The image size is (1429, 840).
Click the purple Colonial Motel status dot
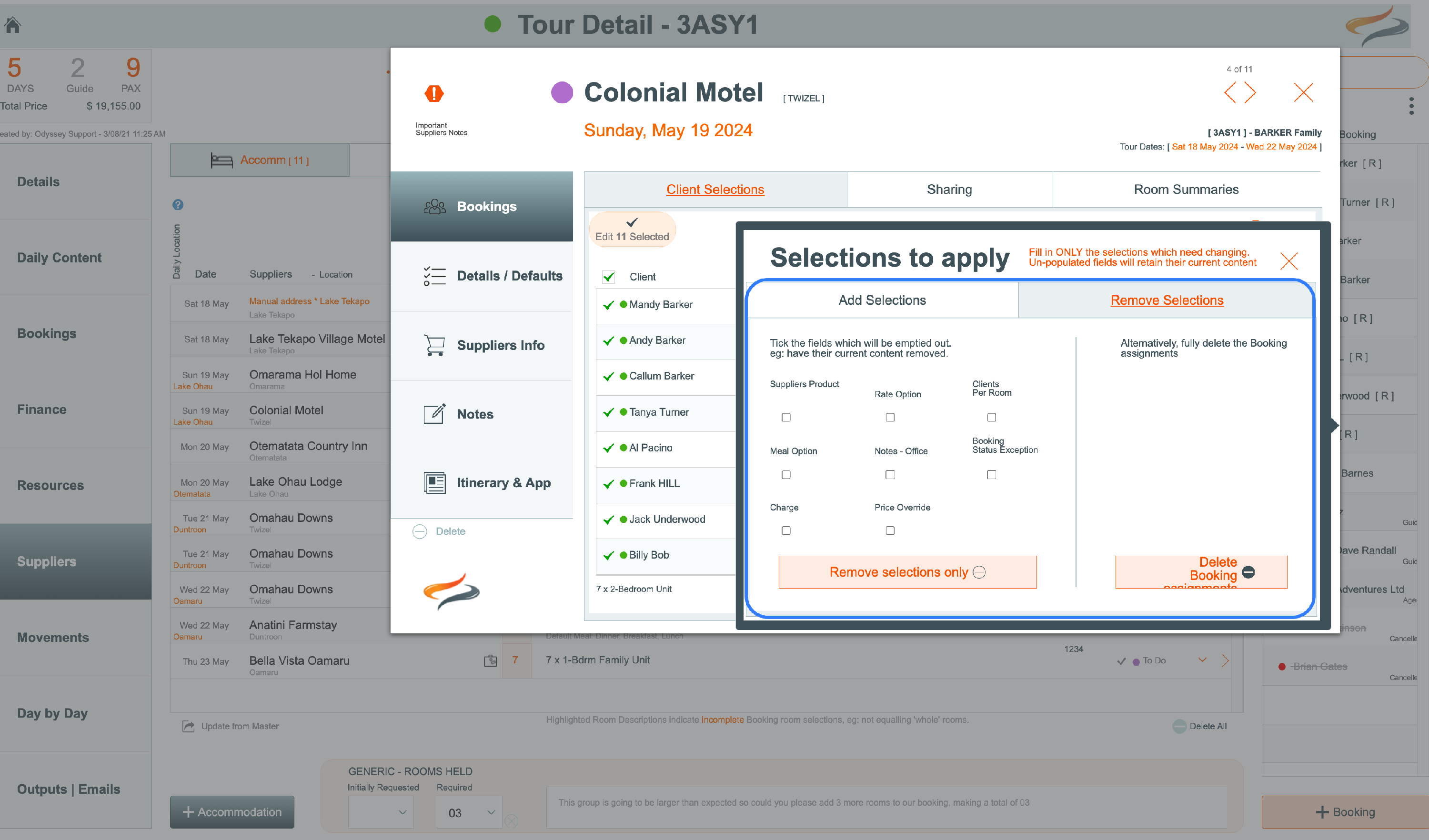click(x=562, y=92)
